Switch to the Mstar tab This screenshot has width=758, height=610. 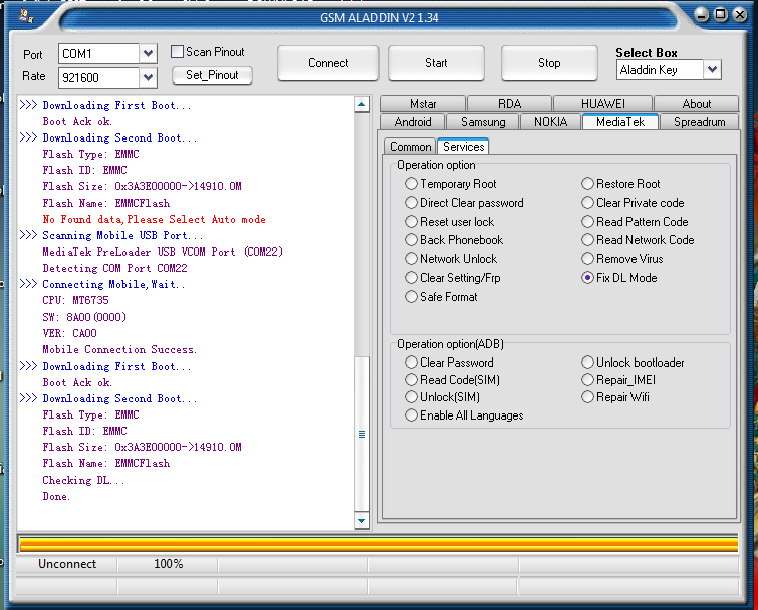click(423, 104)
